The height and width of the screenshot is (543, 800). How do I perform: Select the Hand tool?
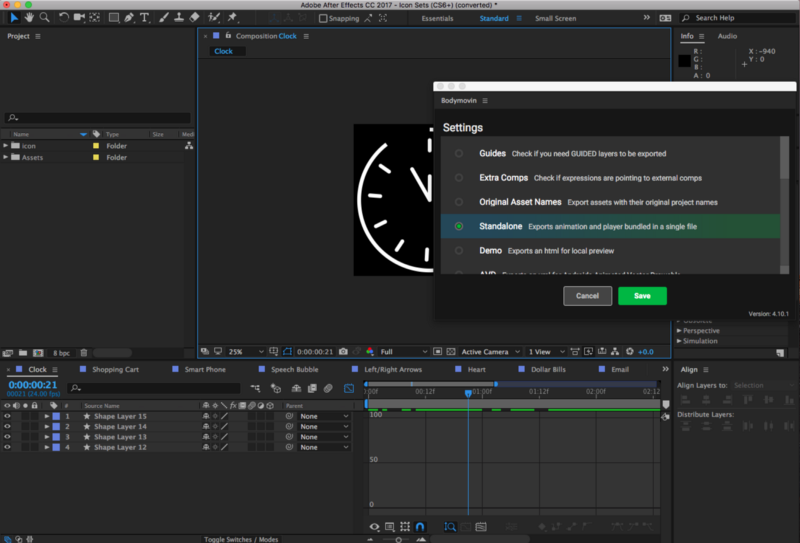click(29, 18)
